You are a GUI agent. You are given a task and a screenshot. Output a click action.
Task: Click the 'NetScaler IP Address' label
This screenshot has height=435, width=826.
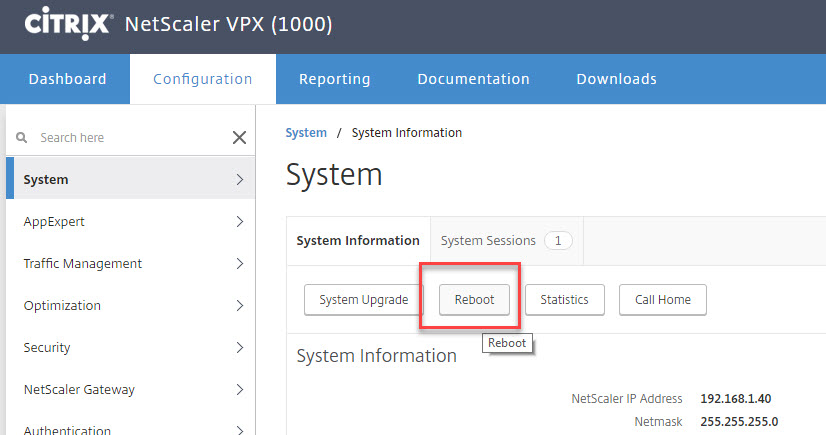click(x=627, y=399)
